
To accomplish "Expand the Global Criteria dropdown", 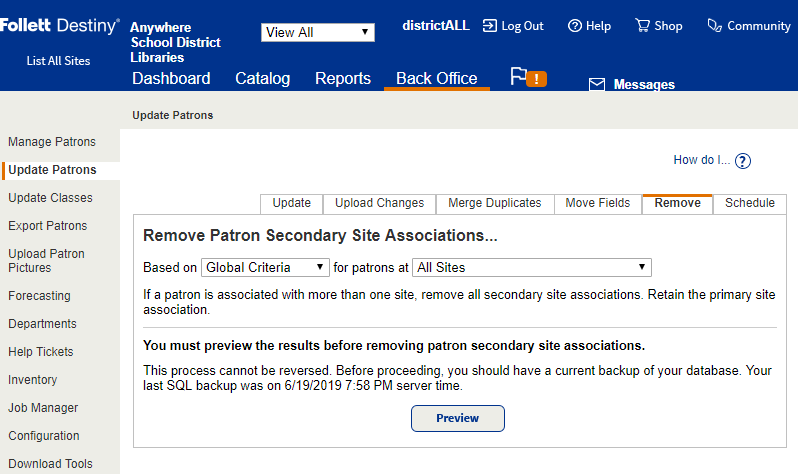I will pos(266,267).
